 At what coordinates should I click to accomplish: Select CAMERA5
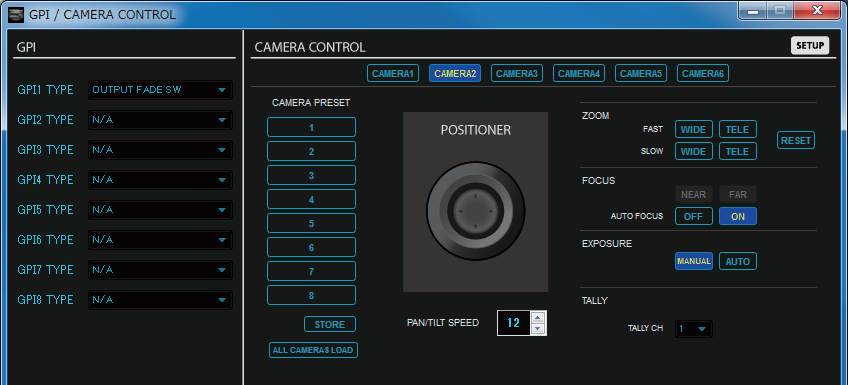[x=641, y=74]
